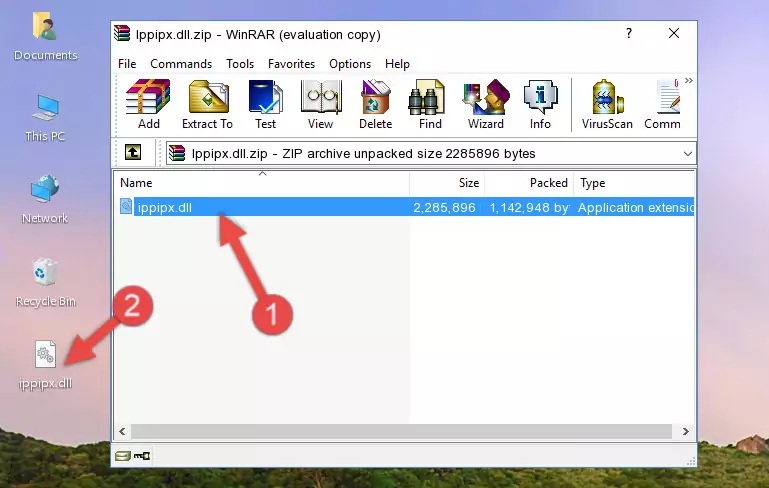Select the Network desktop icon
This screenshot has height=488, width=769.
click(x=45, y=199)
